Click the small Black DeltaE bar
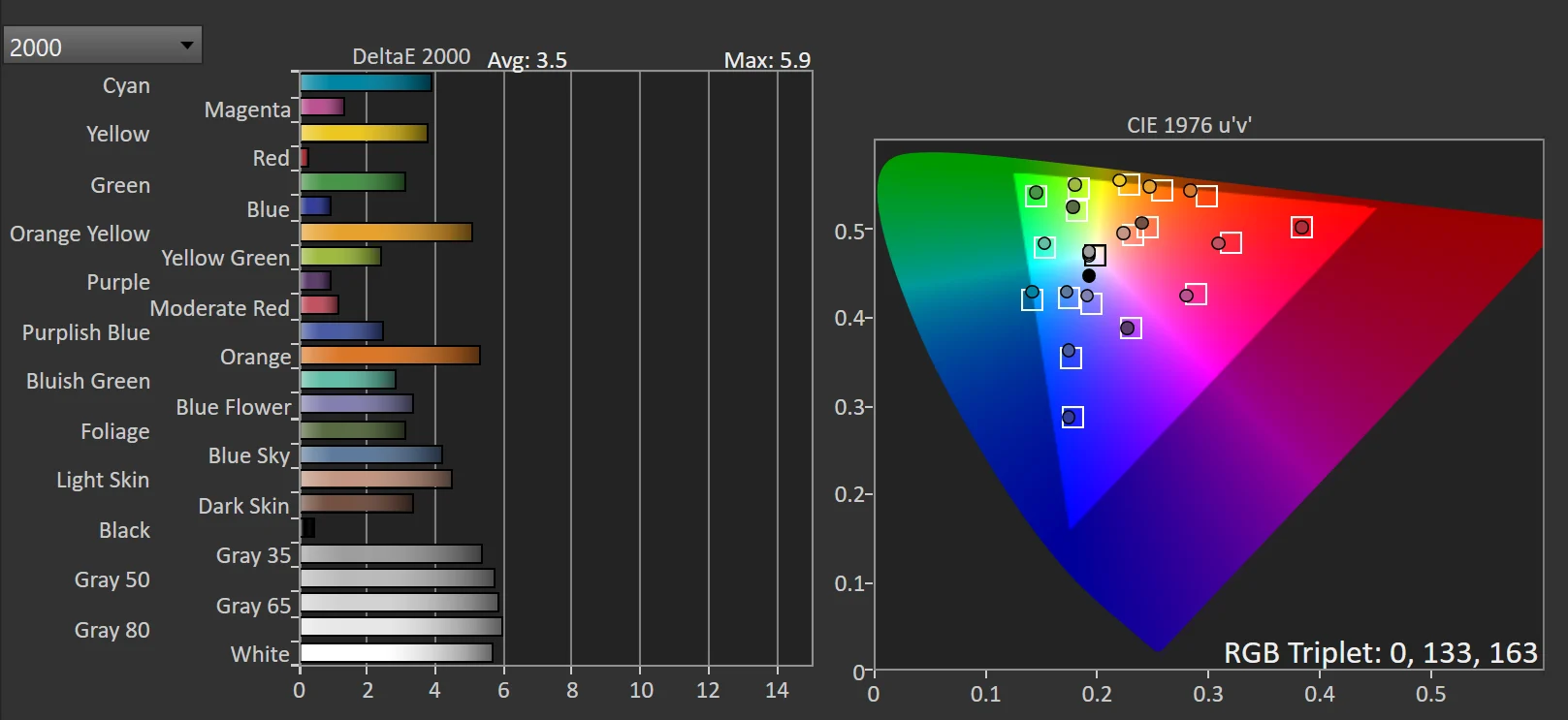 click(308, 528)
